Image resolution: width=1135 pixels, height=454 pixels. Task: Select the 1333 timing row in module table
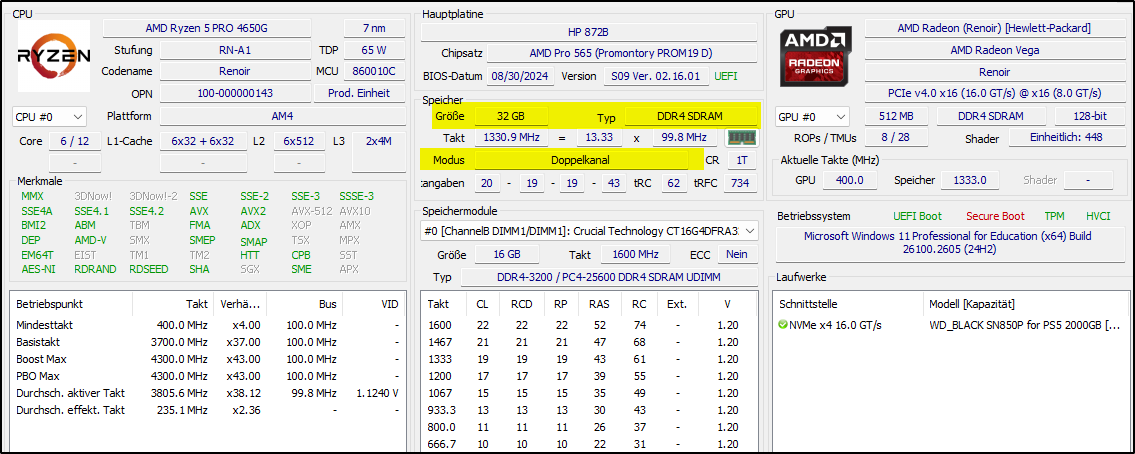tap(590, 359)
